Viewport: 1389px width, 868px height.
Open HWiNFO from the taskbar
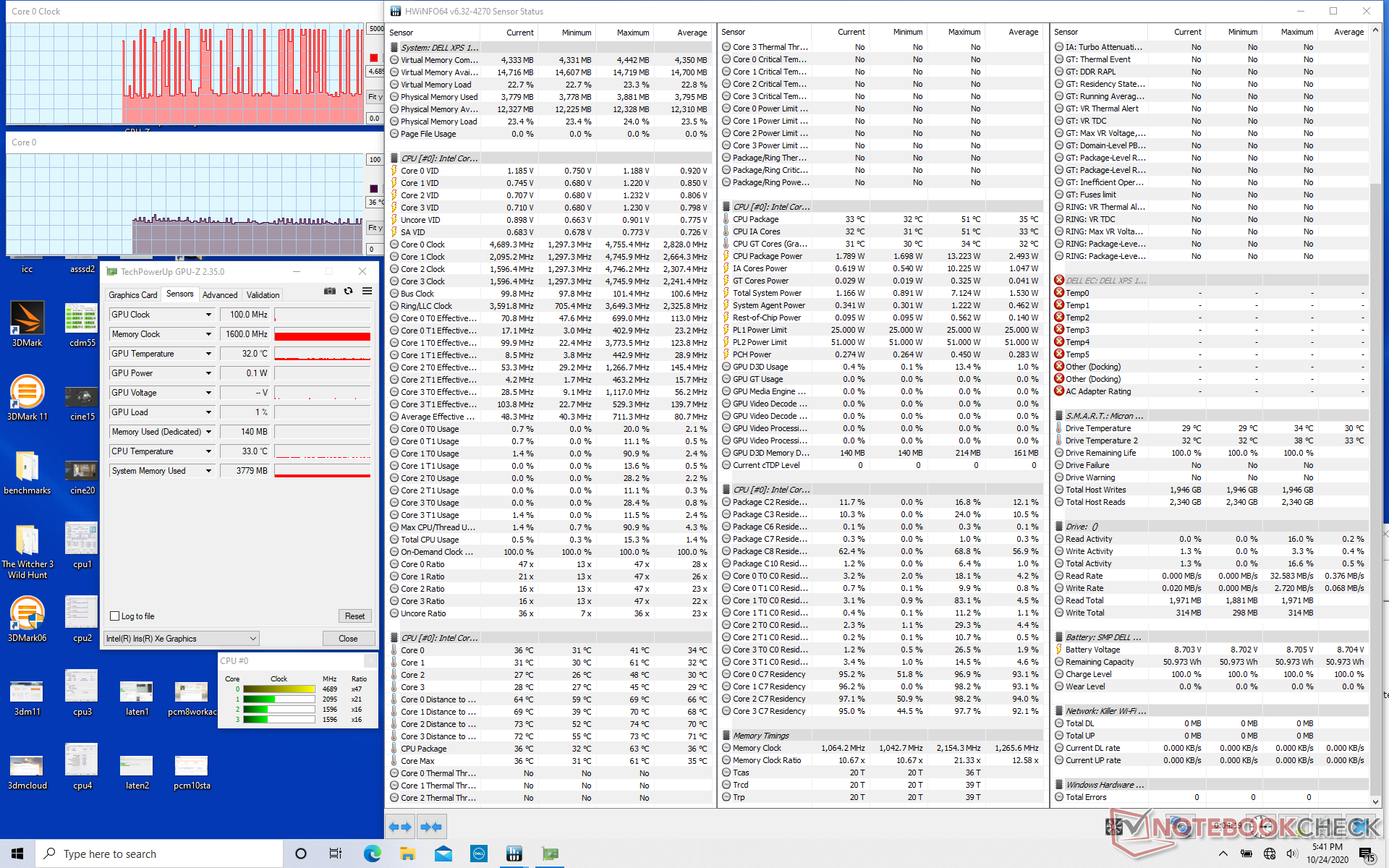[514, 854]
